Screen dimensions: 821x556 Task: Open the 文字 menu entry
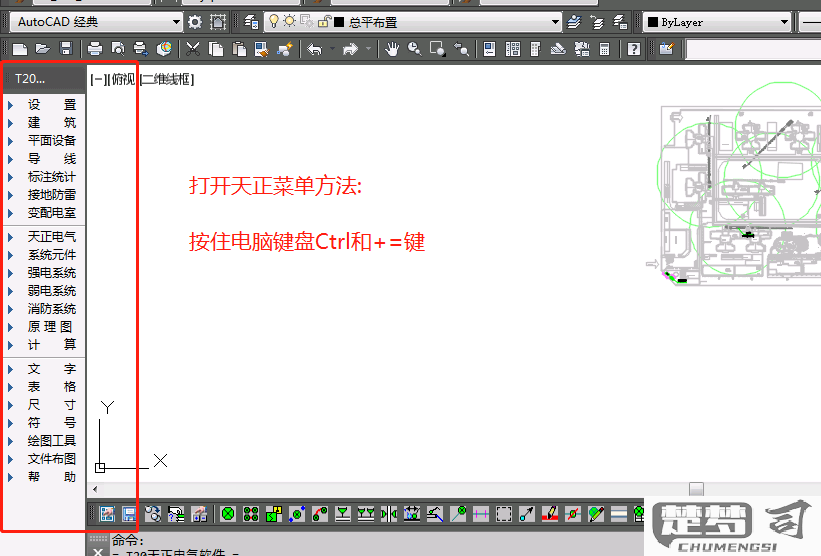coord(52,369)
